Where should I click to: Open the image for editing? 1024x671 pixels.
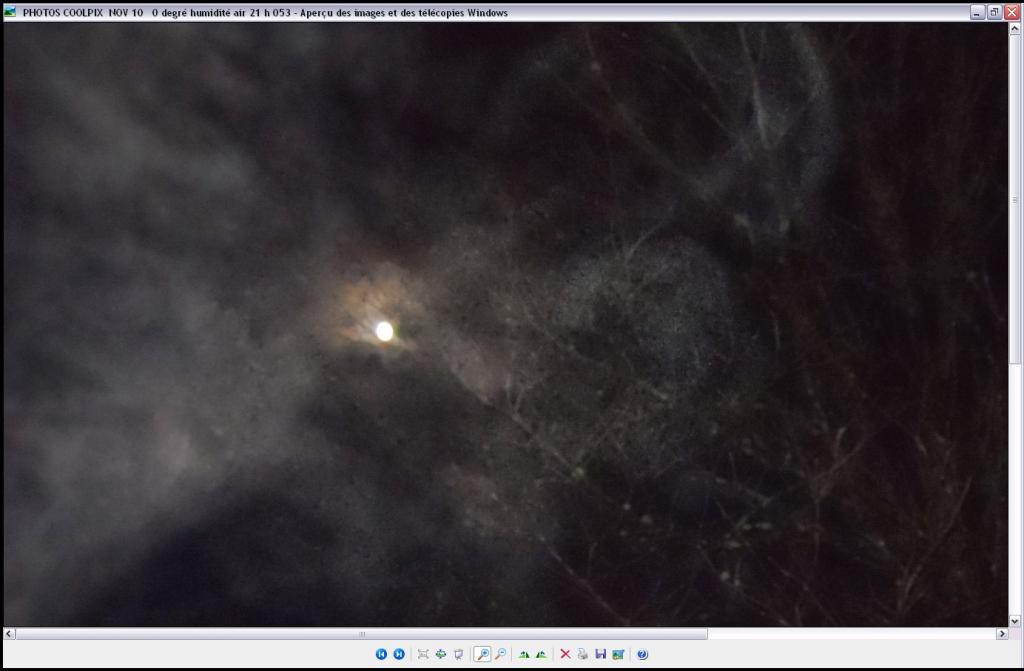(x=618, y=654)
